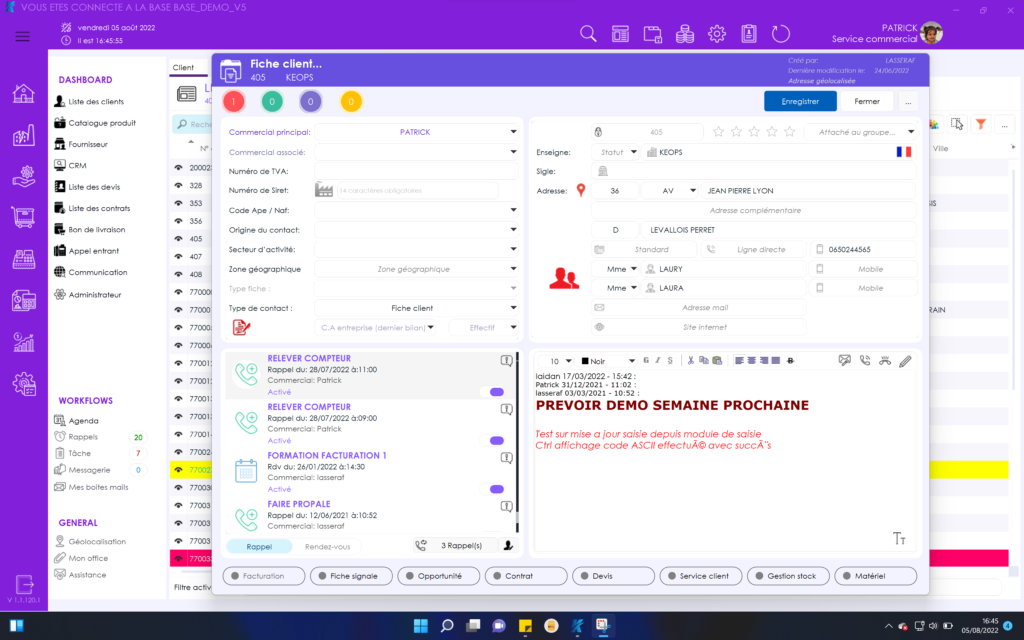
Task: Open the growth chart icon in the left sidebar
Action: (24, 342)
